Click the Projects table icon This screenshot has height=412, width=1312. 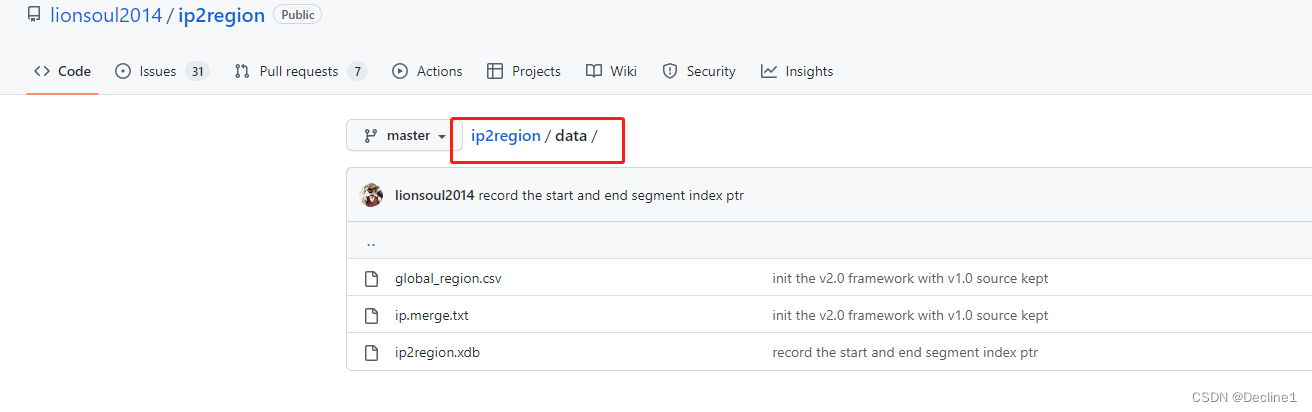point(495,71)
